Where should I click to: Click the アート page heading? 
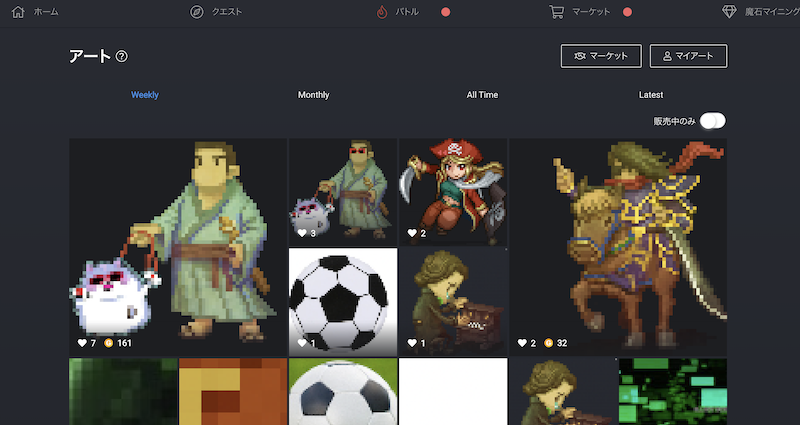pos(90,56)
